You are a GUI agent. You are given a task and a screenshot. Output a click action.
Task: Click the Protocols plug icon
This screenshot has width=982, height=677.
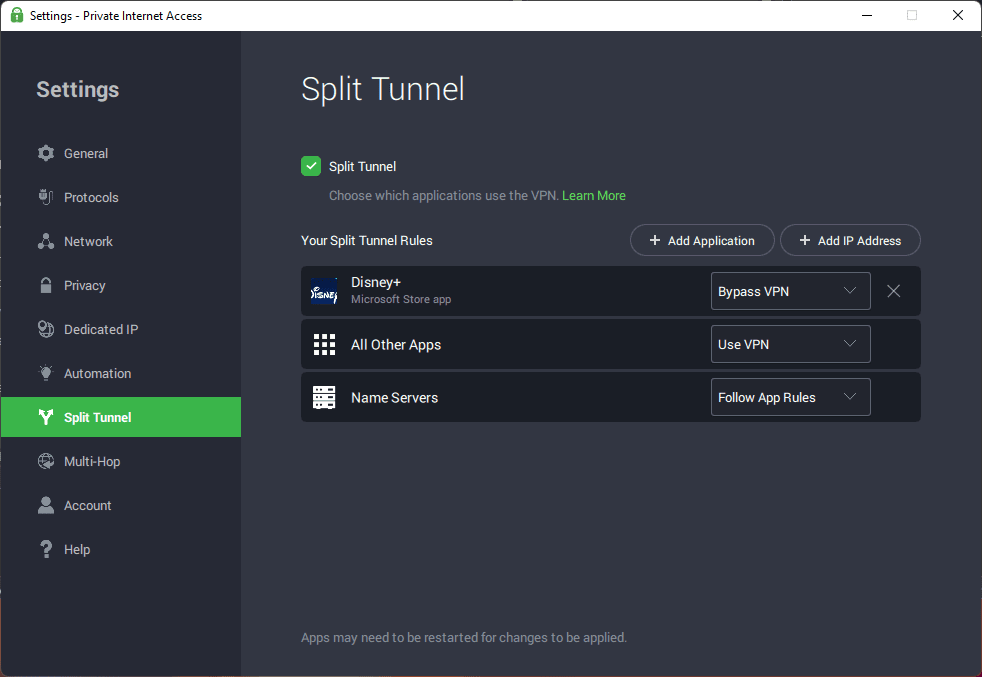pos(46,197)
